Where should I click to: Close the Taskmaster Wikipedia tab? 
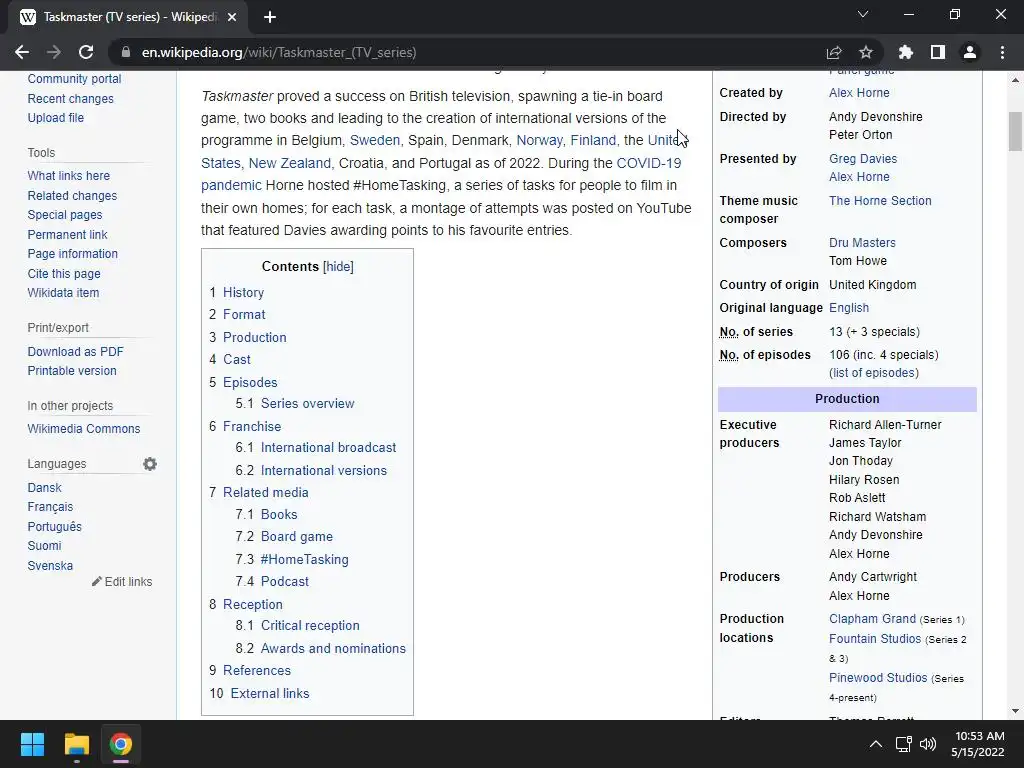tap(232, 17)
